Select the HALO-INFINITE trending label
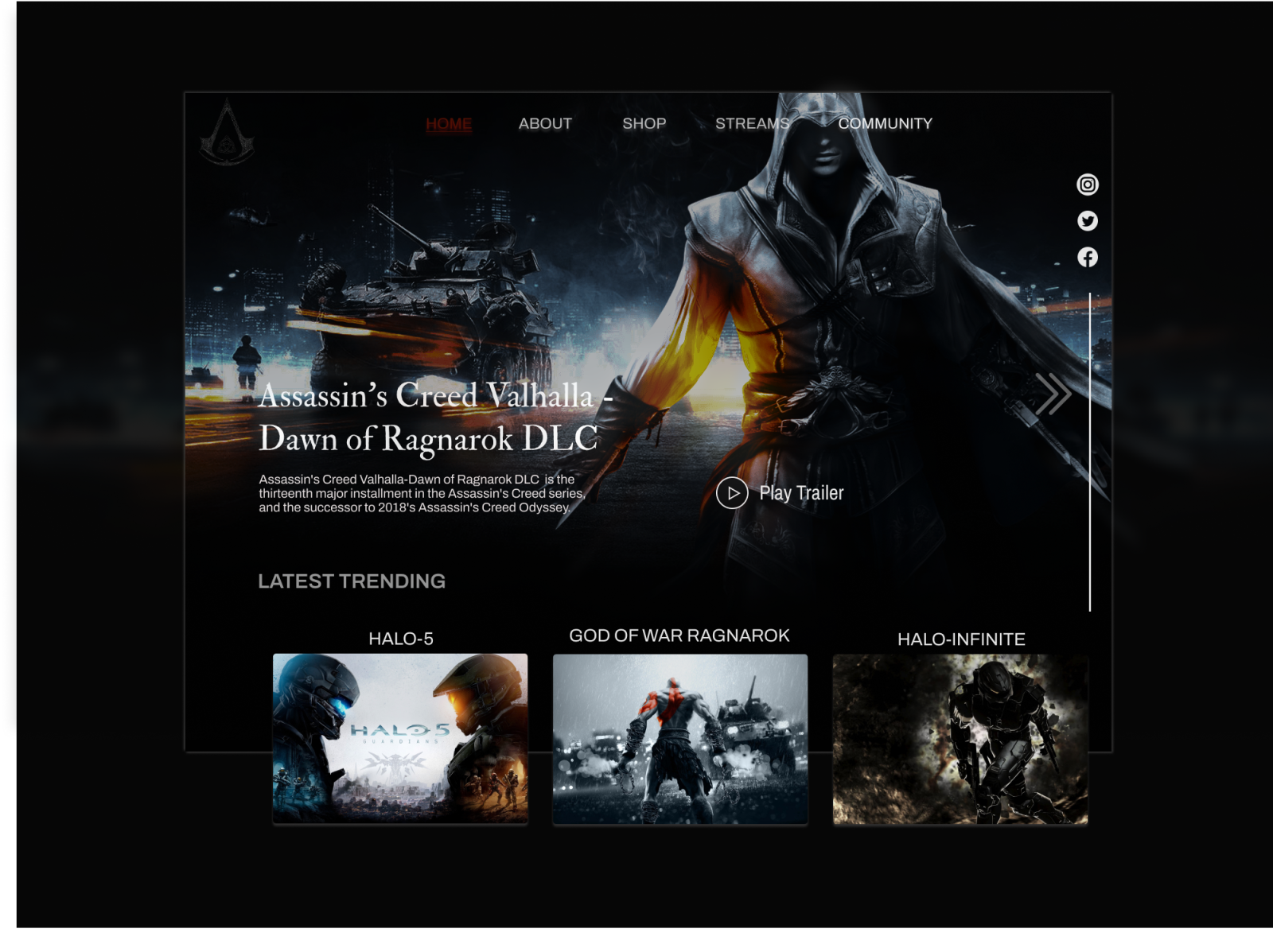 pyautogui.click(x=962, y=637)
